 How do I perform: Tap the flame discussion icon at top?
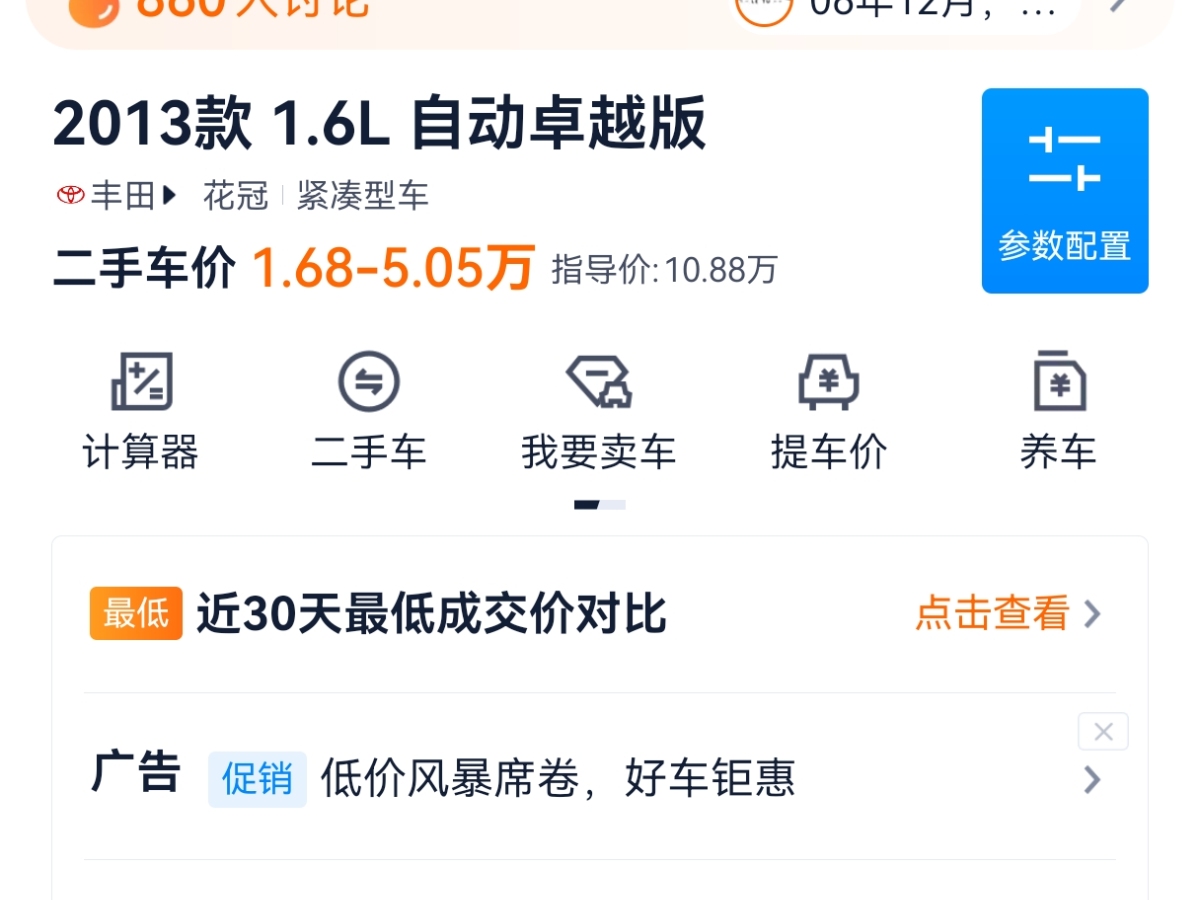click(x=95, y=10)
